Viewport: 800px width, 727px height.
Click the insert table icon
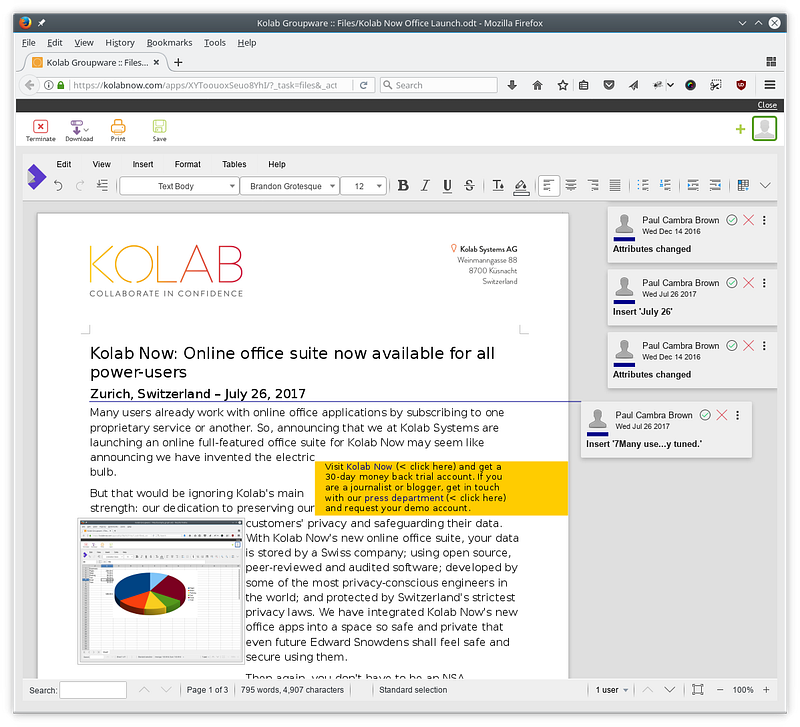tap(743, 186)
